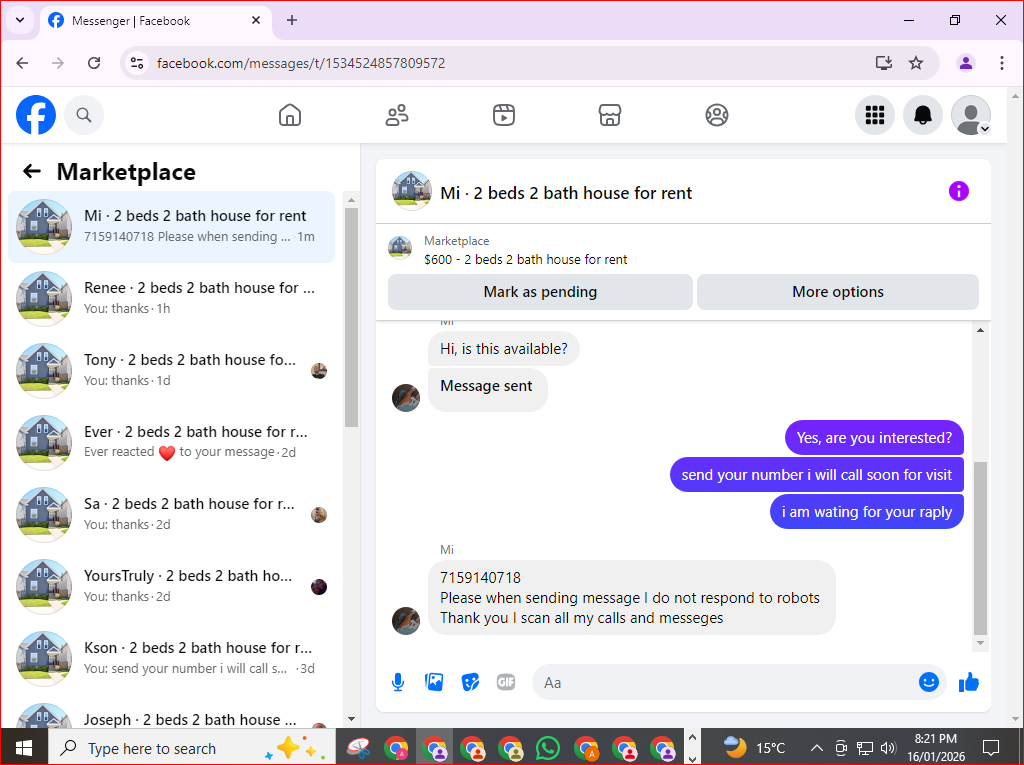Click the install app icon in address bar
Viewport: 1024px width, 765px height.
[884, 63]
